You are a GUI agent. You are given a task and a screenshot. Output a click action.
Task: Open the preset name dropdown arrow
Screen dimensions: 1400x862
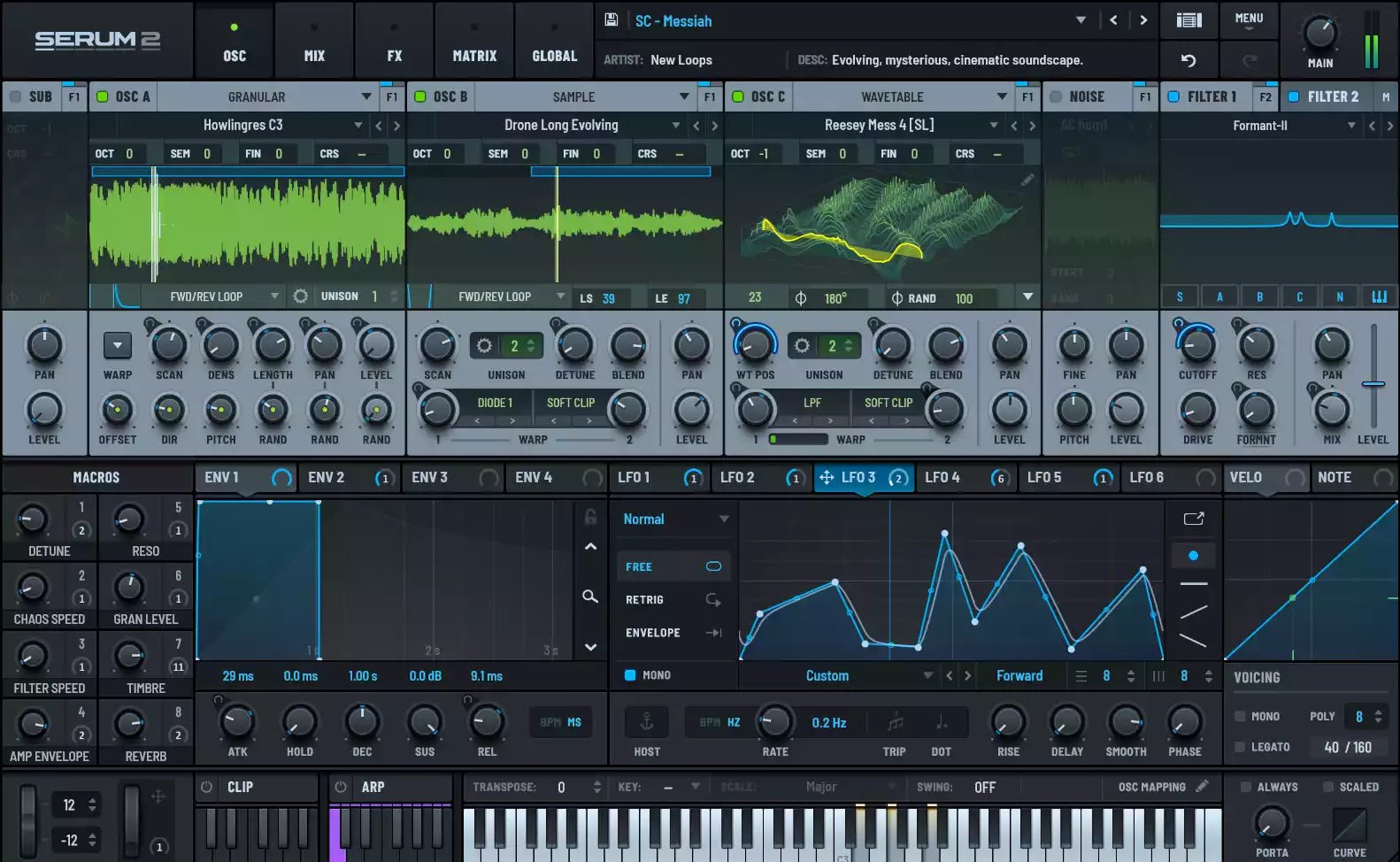pos(1081,20)
